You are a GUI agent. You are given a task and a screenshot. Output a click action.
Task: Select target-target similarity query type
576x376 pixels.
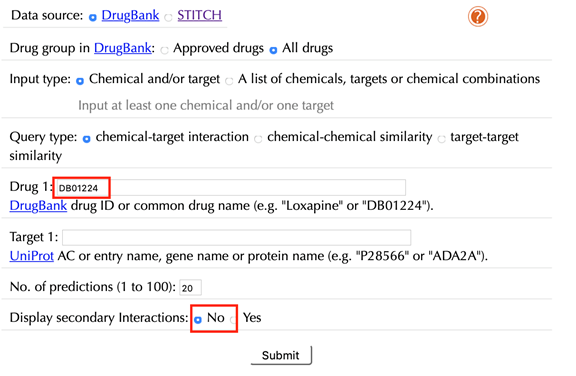click(442, 139)
